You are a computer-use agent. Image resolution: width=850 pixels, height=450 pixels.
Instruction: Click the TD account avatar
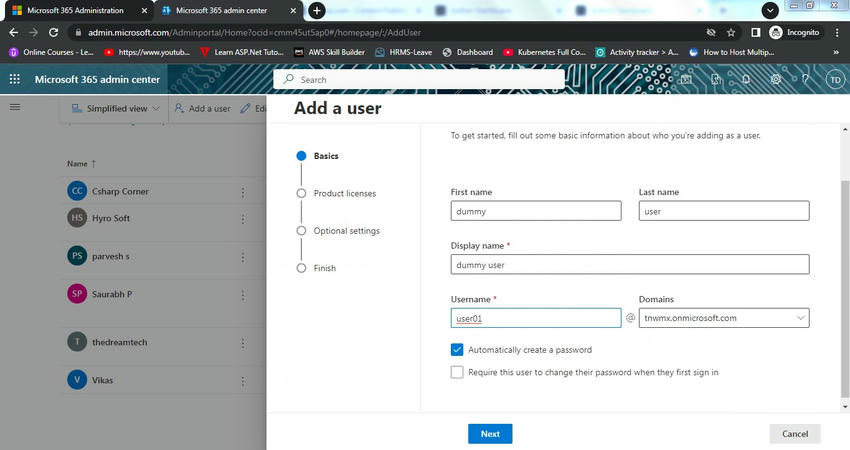point(834,79)
